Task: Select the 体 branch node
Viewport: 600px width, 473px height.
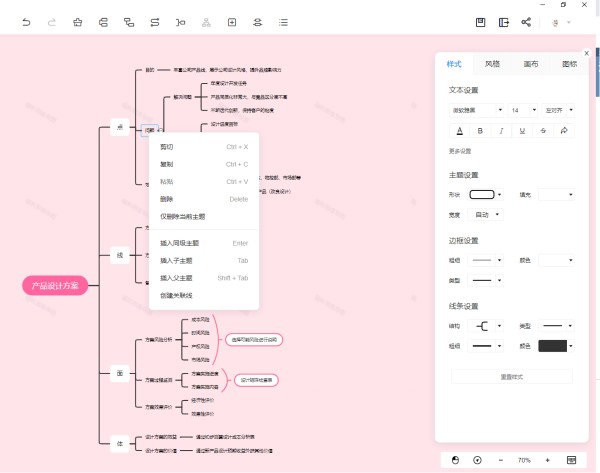Action: 120,444
